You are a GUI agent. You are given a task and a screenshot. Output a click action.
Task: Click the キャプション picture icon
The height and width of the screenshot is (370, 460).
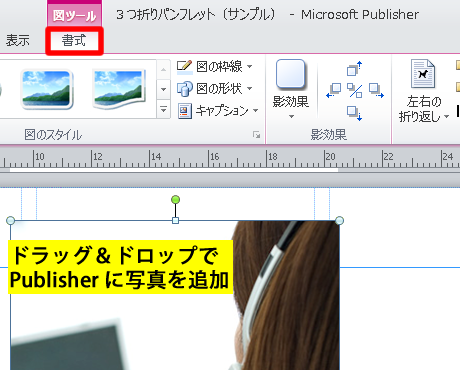click(184, 111)
